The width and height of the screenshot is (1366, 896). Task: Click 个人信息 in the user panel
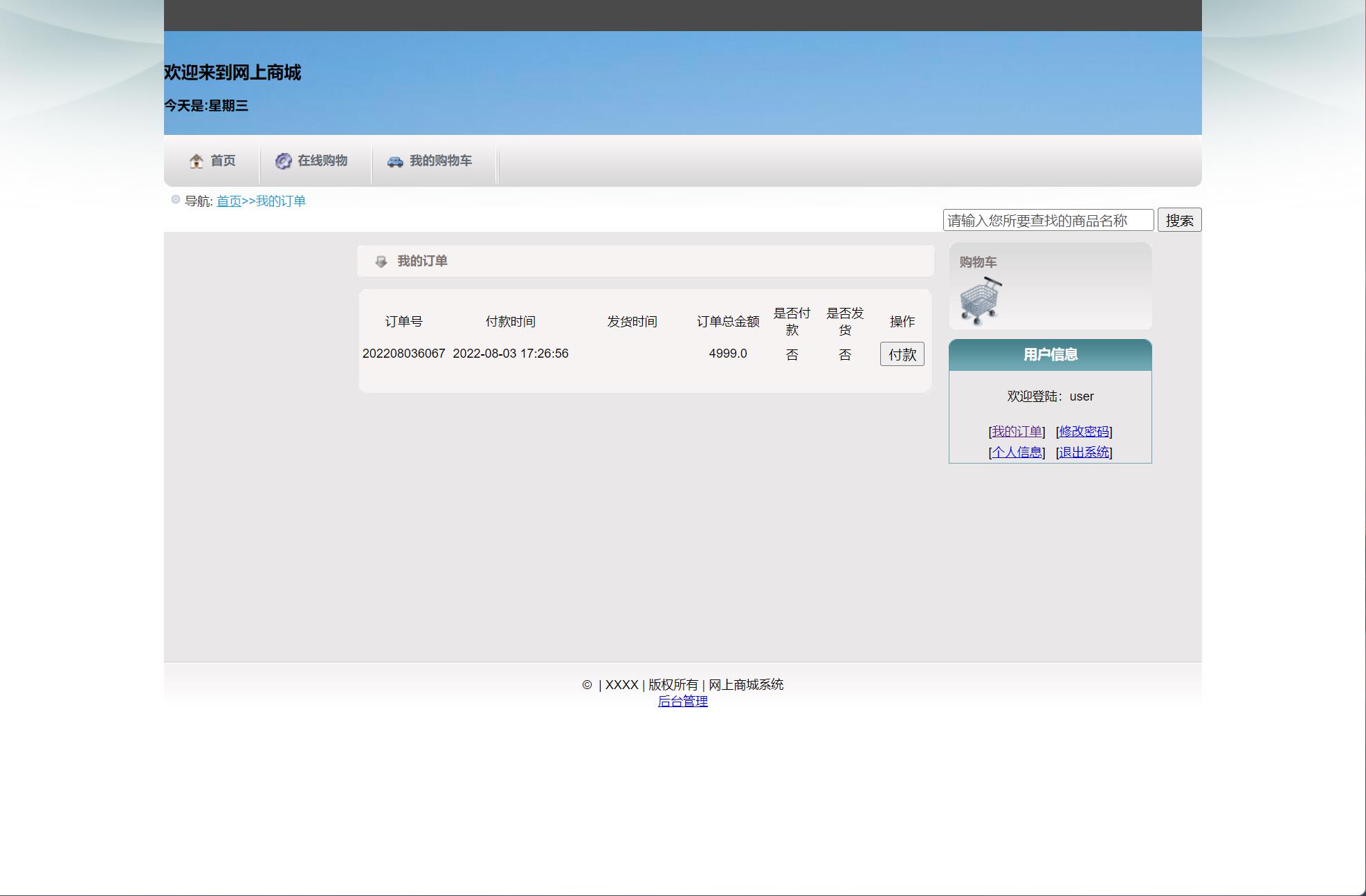tap(1018, 452)
